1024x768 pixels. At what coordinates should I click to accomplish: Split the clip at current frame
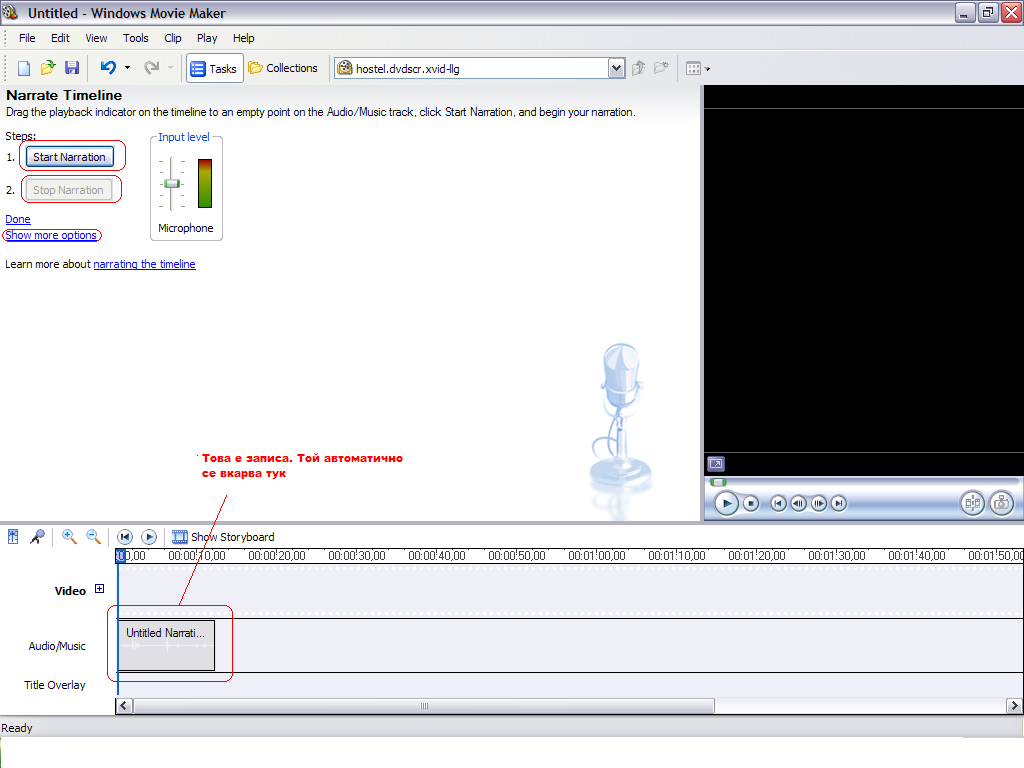coord(972,503)
